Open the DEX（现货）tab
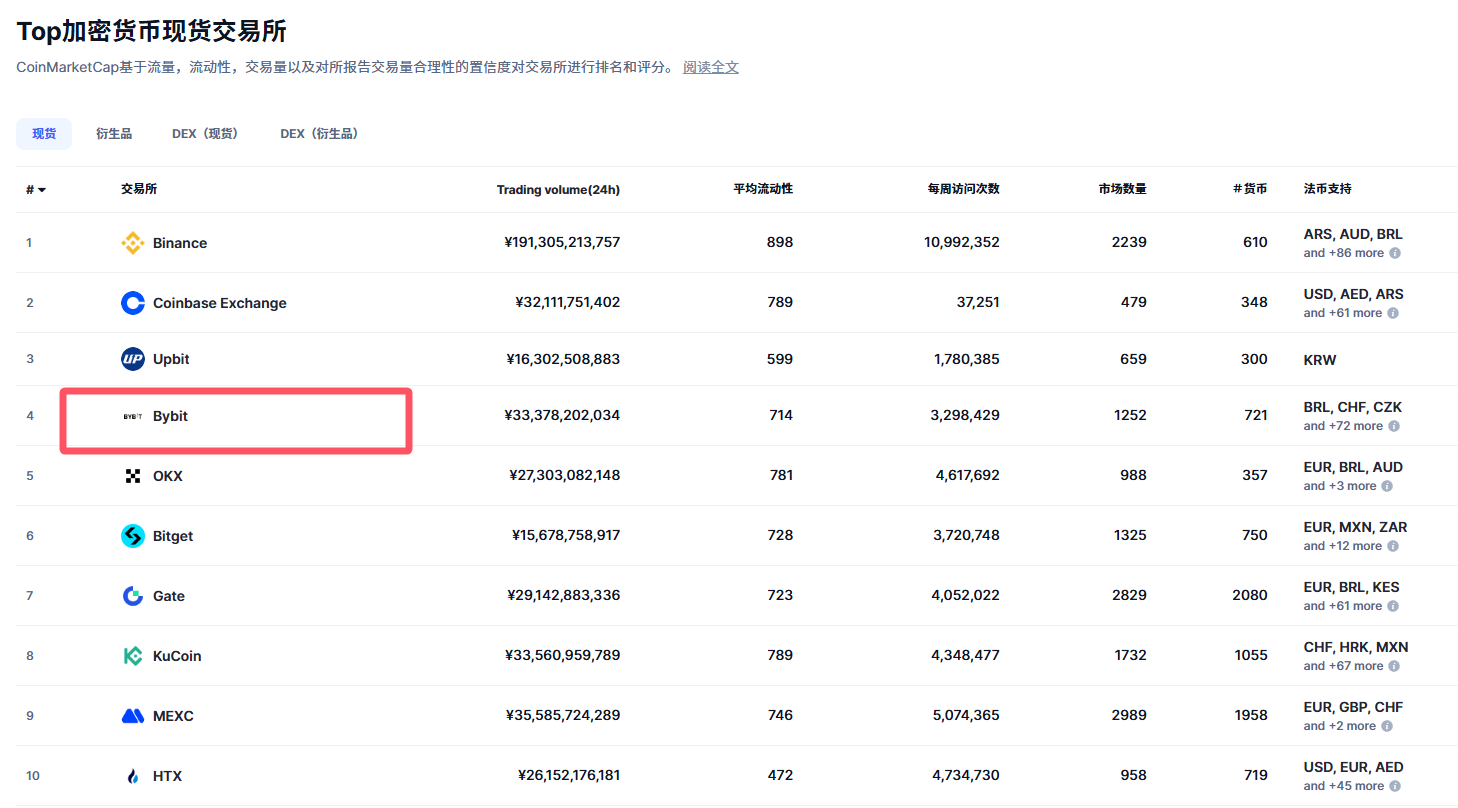The height and width of the screenshot is (808, 1458). [x=205, y=133]
